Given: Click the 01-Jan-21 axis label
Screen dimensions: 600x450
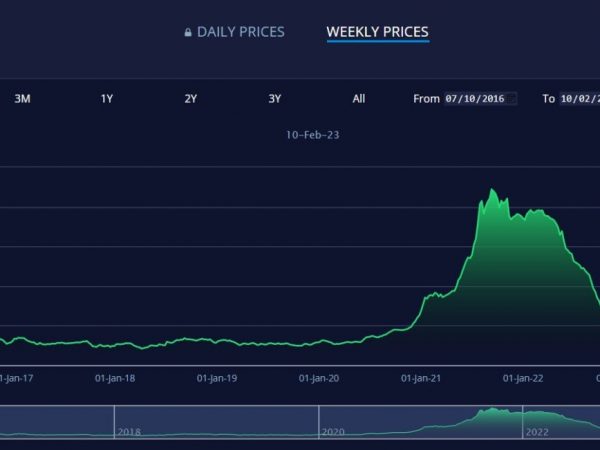Looking at the screenshot, I should click(x=421, y=378).
